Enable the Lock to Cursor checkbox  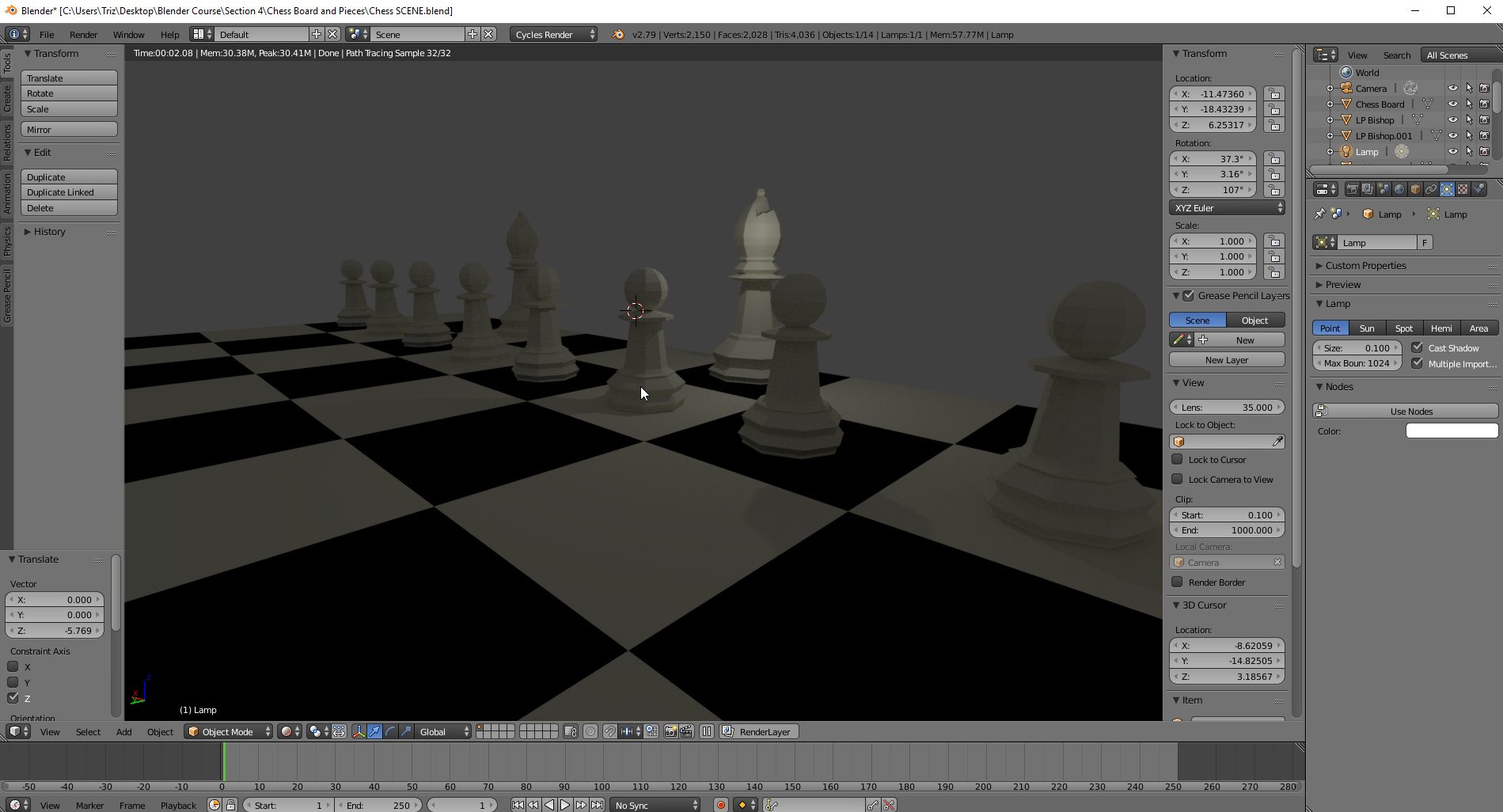pyautogui.click(x=1177, y=460)
